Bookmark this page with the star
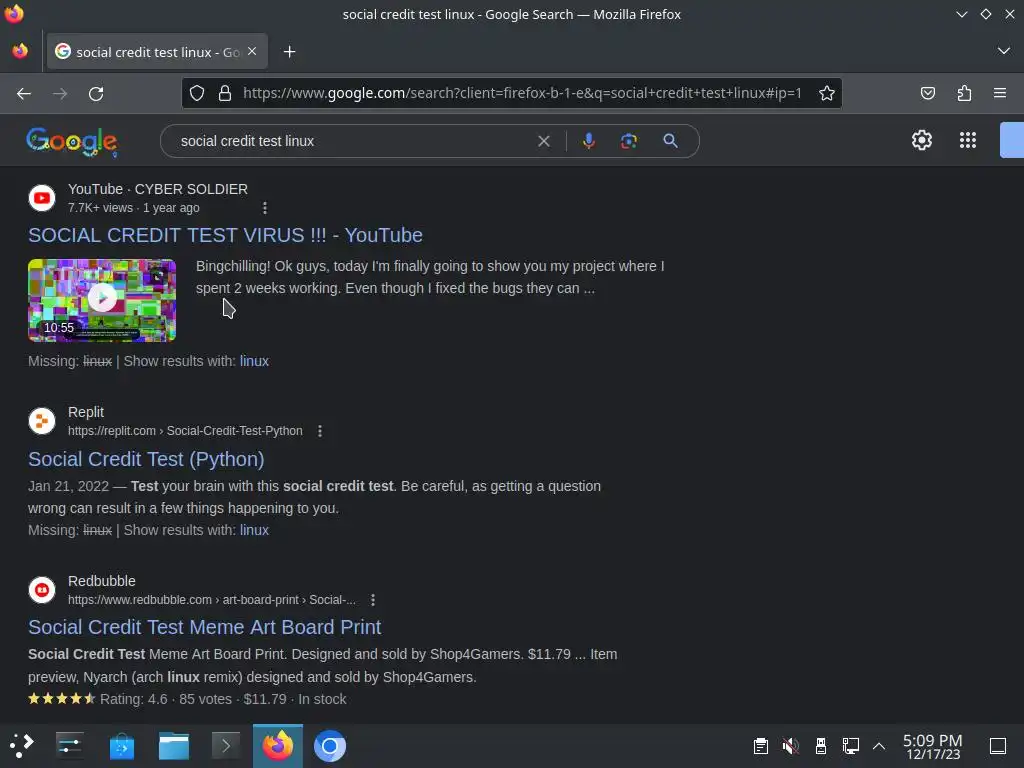The height and width of the screenshot is (768, 1024). click(x=827, y=93)
